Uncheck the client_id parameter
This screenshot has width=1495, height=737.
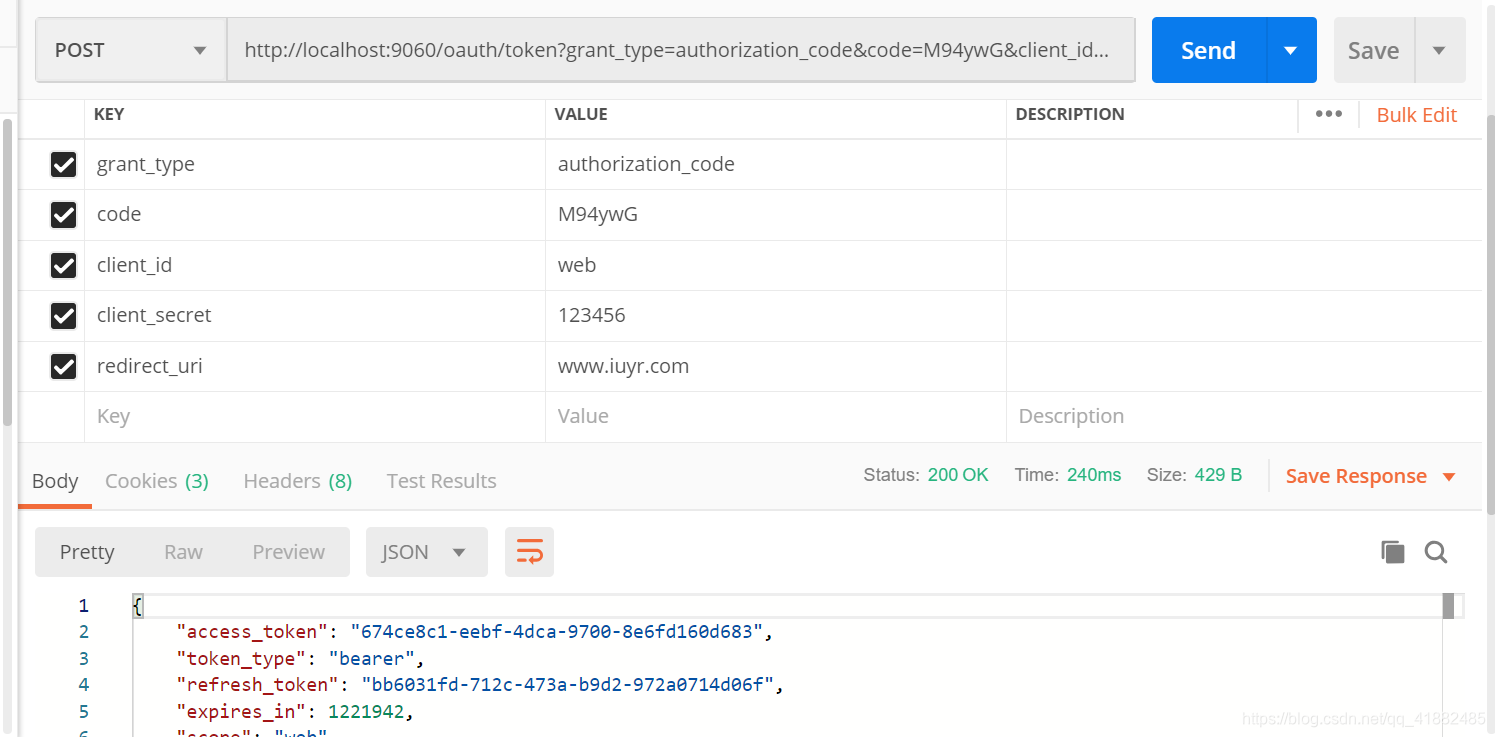point(63,265)
